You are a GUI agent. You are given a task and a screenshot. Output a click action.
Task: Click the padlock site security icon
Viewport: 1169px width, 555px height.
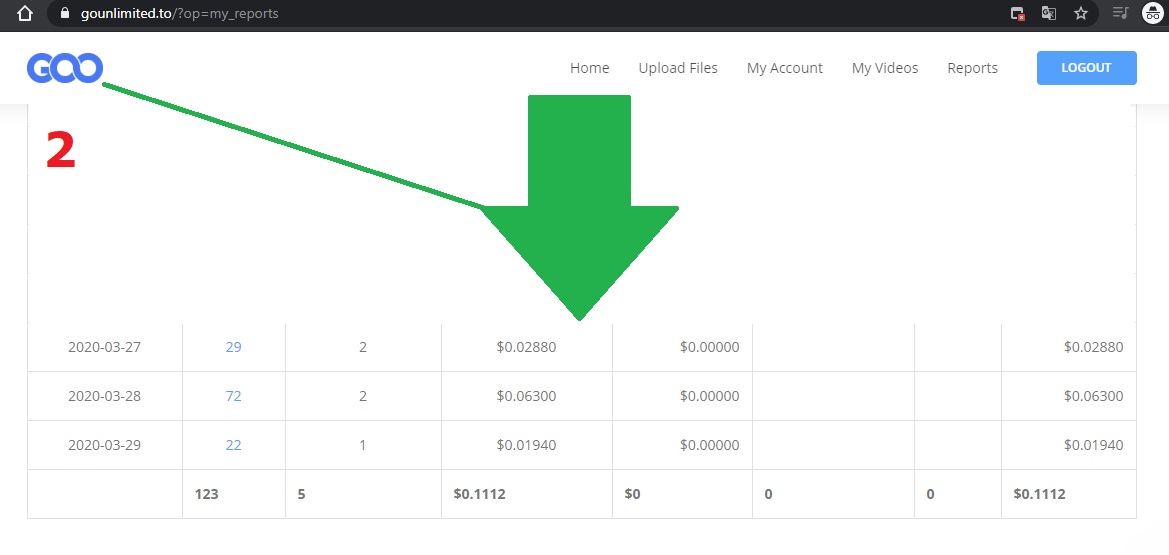coord(64,13)
